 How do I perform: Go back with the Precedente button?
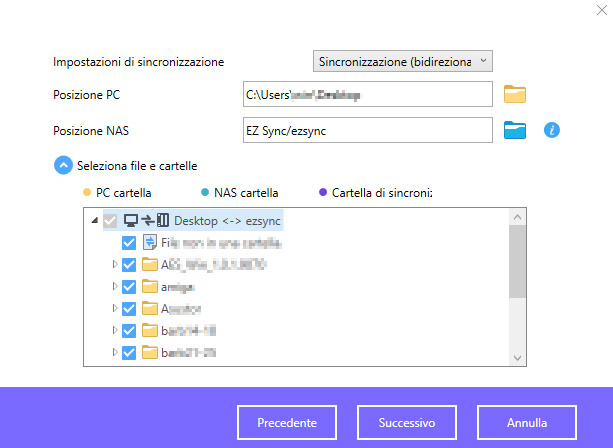tap(287, 423)
